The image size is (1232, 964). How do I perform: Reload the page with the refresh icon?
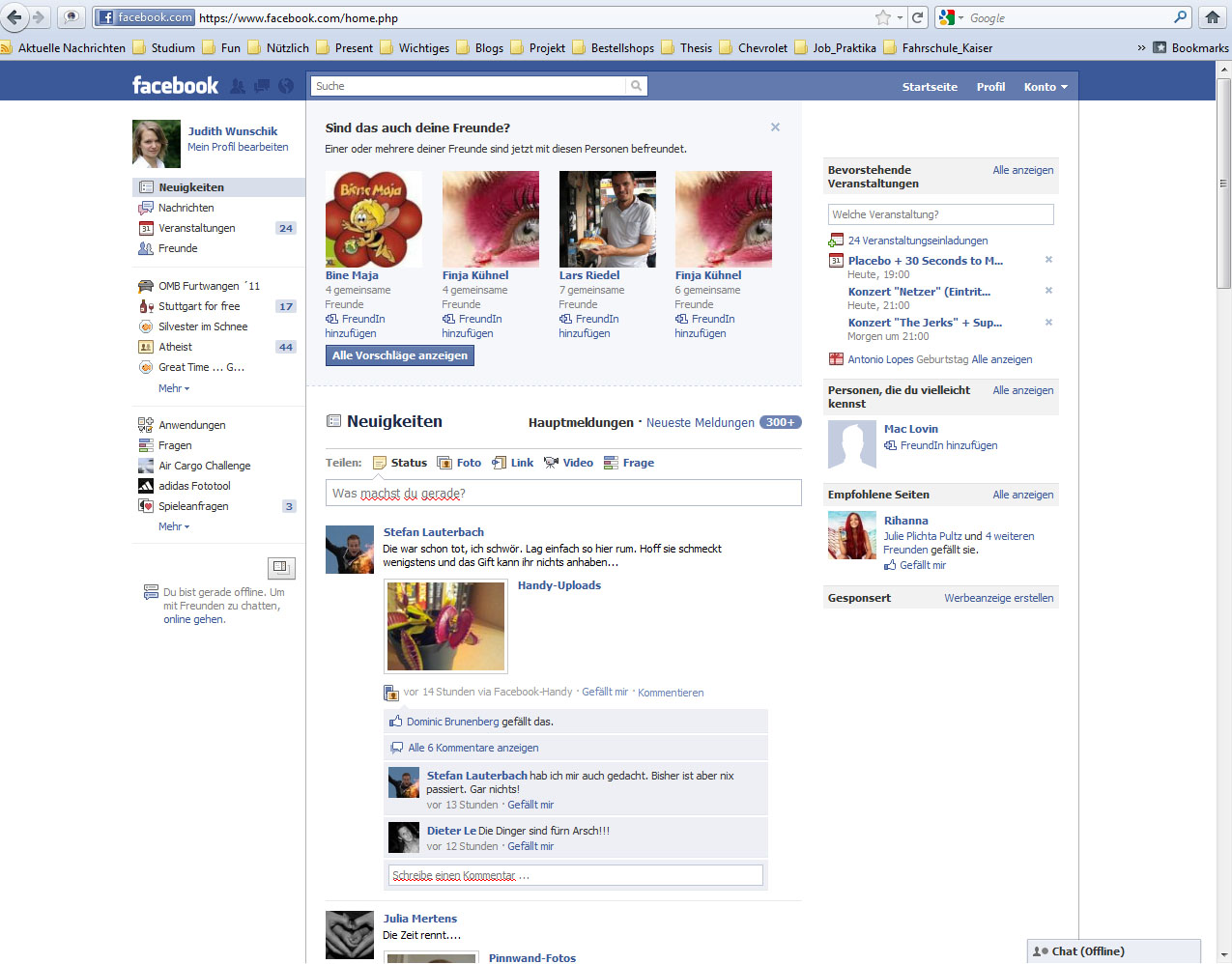tap(917, 17)
